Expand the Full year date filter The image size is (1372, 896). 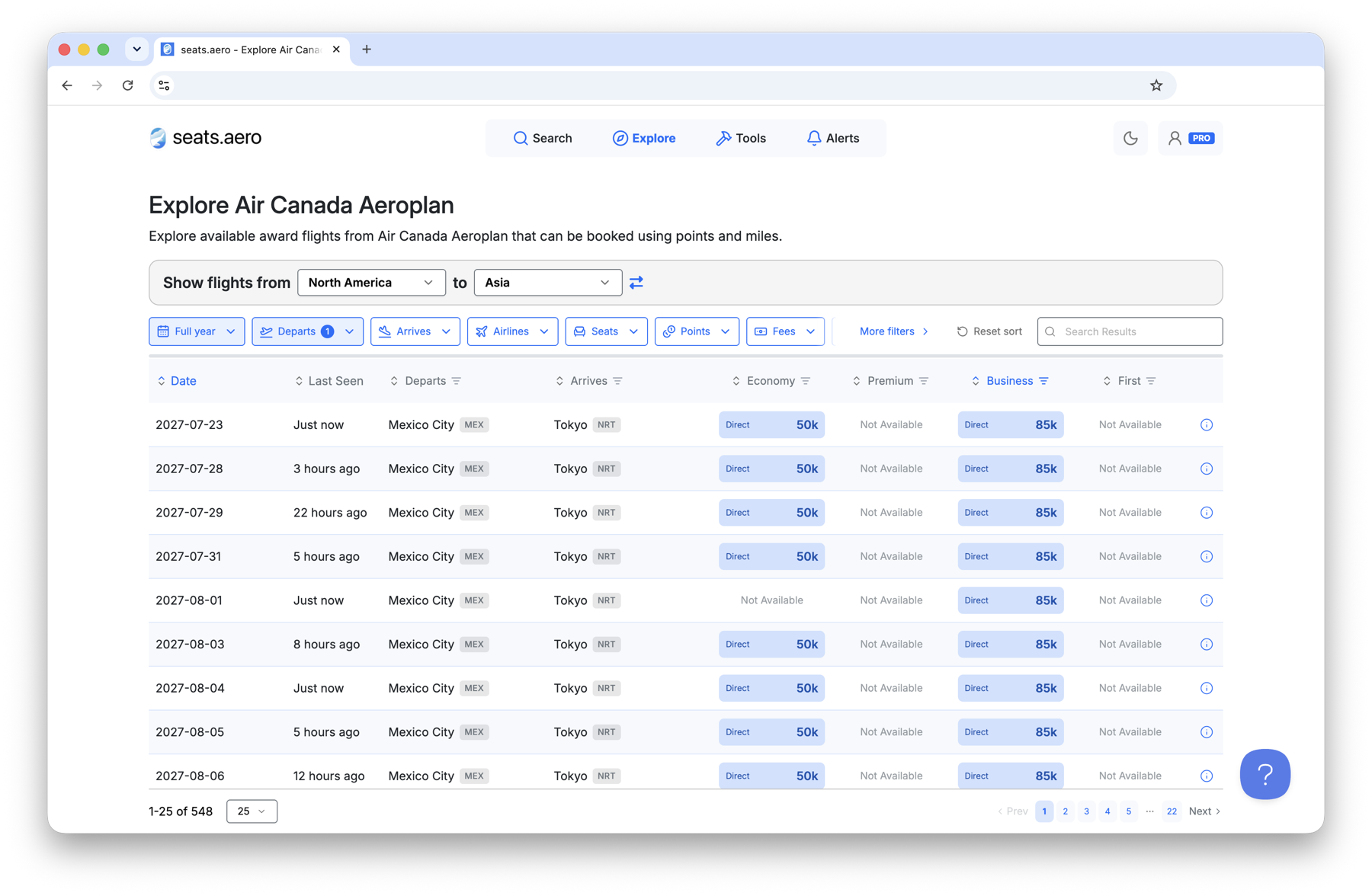(x=197, y=331)
